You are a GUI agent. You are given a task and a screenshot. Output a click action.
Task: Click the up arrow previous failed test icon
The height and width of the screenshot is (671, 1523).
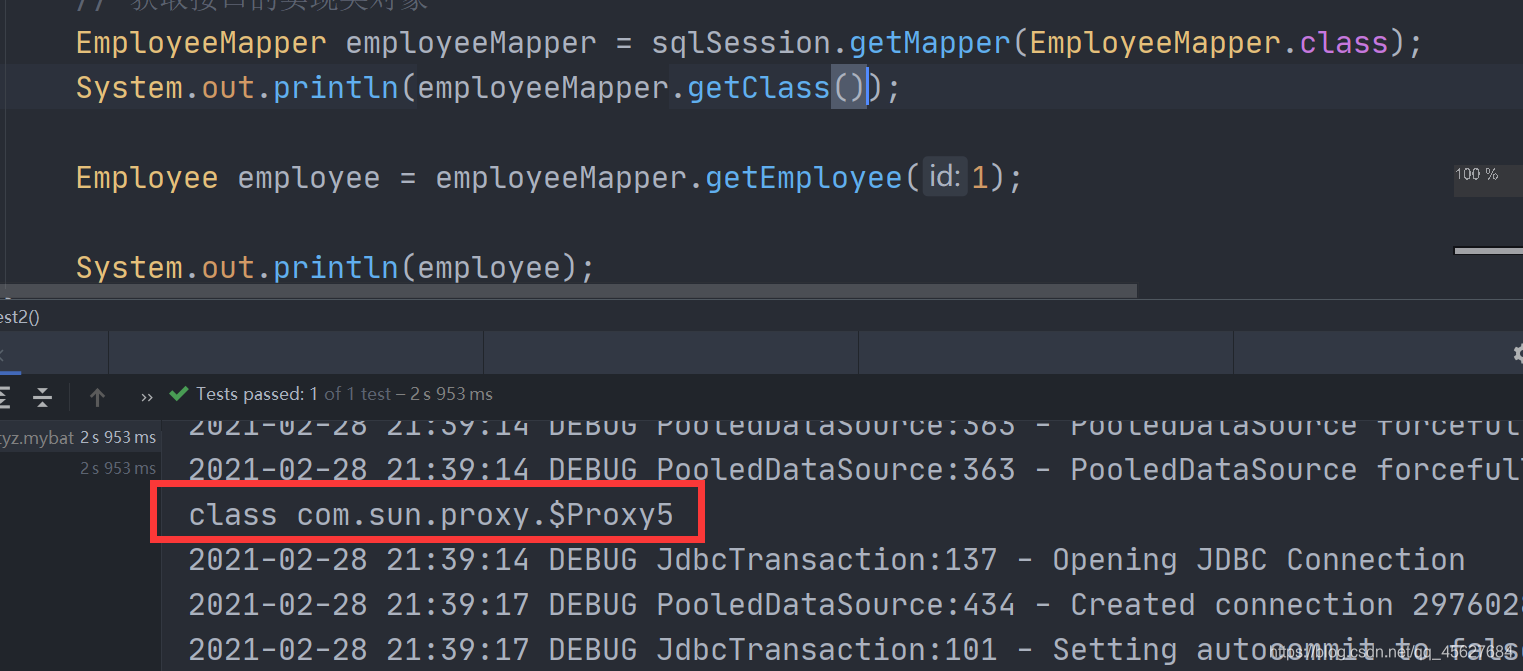[x=97, y=397]
